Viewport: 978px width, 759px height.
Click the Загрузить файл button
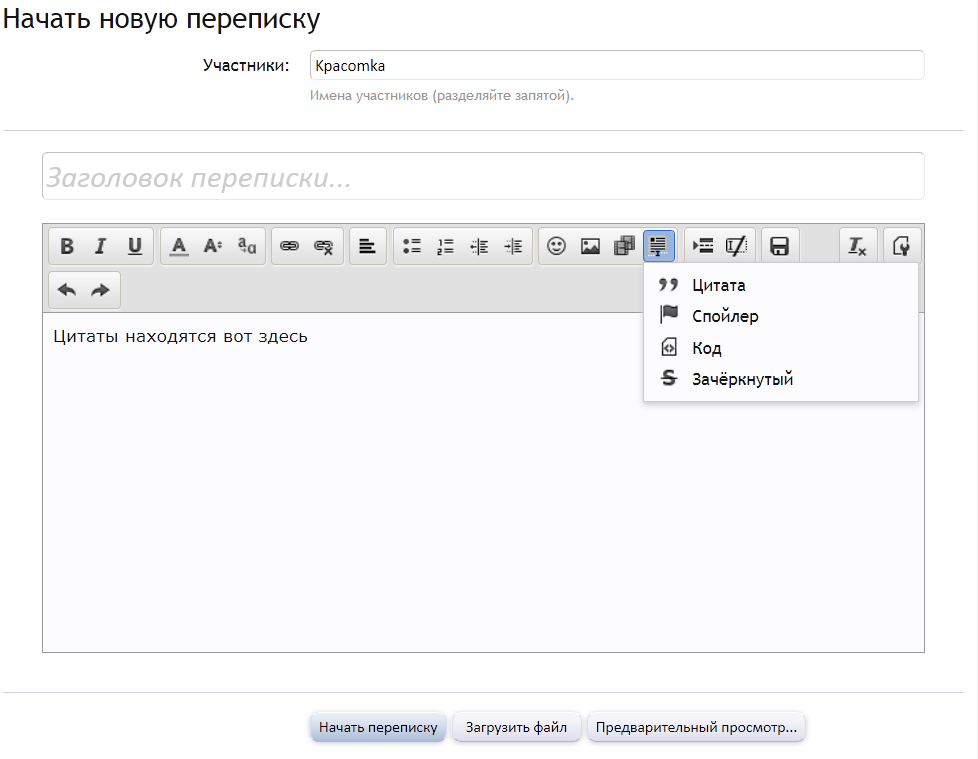tap(516, 727)
